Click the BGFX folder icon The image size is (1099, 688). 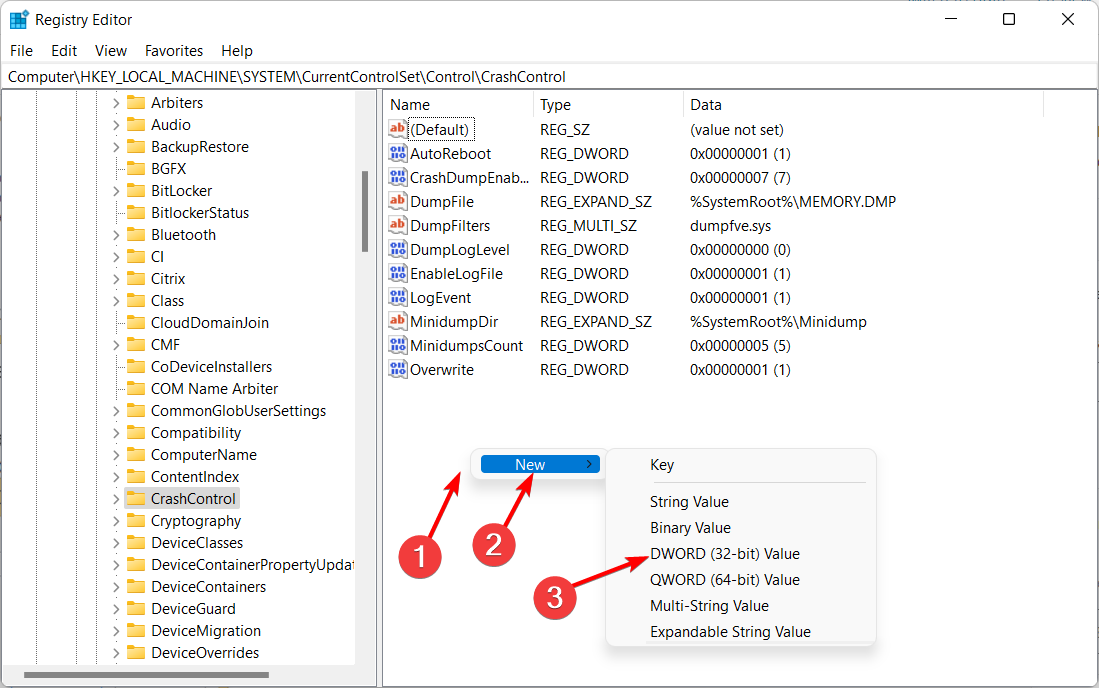pos(136,169)
